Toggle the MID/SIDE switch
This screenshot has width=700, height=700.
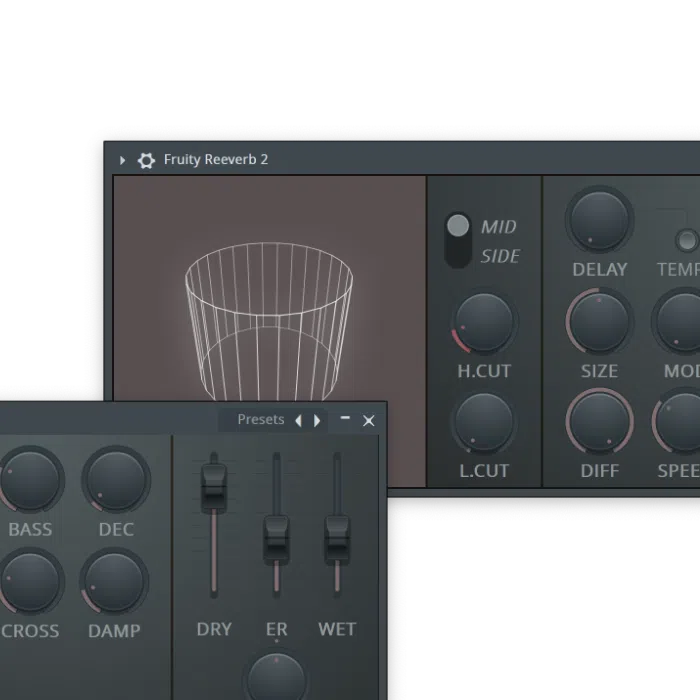[458, 240]
